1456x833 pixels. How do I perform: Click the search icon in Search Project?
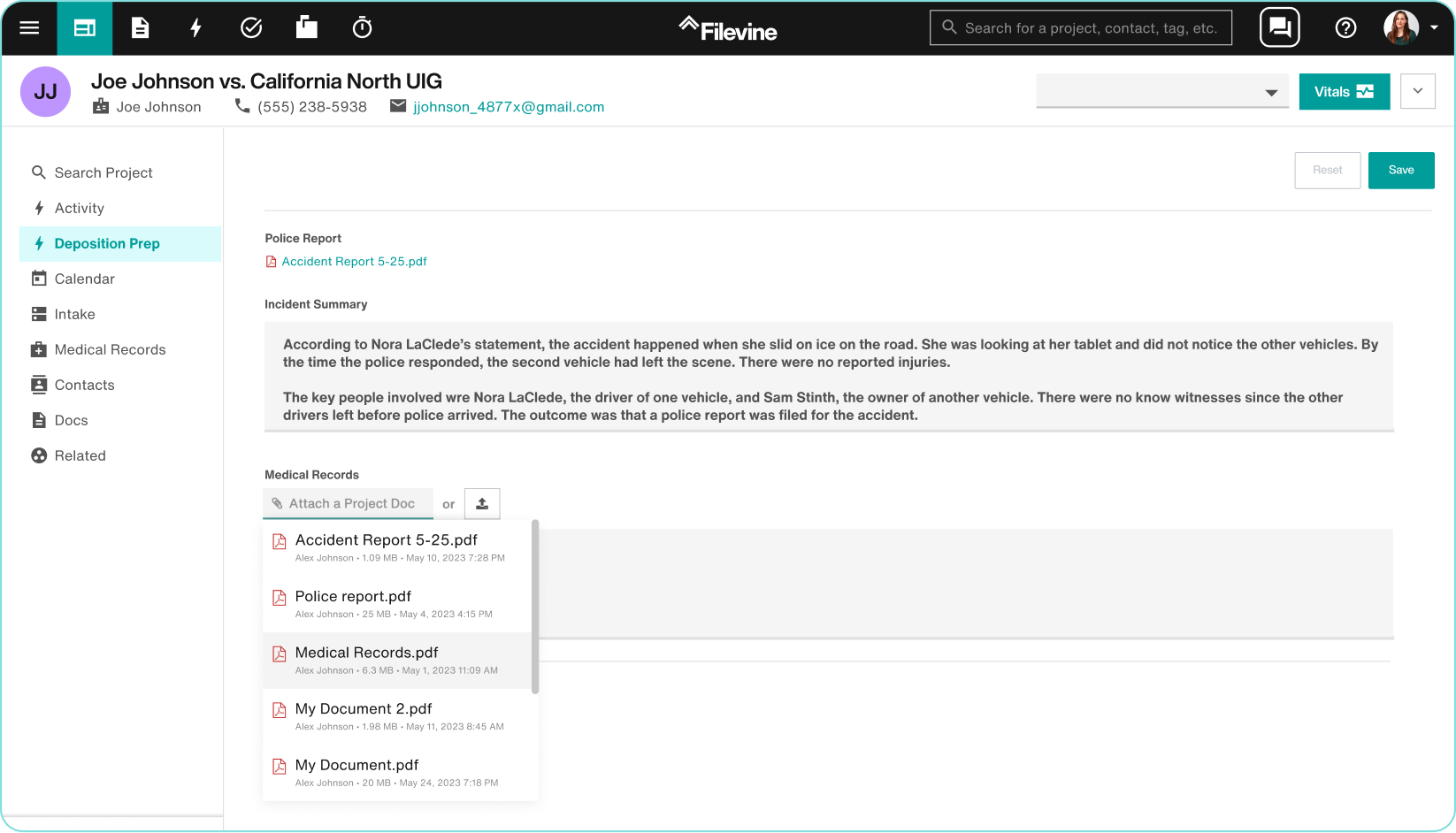point(39,172)
